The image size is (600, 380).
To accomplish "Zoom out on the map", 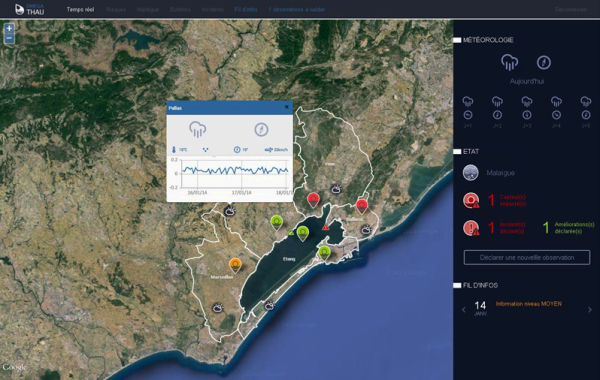I will coord(9,39).
